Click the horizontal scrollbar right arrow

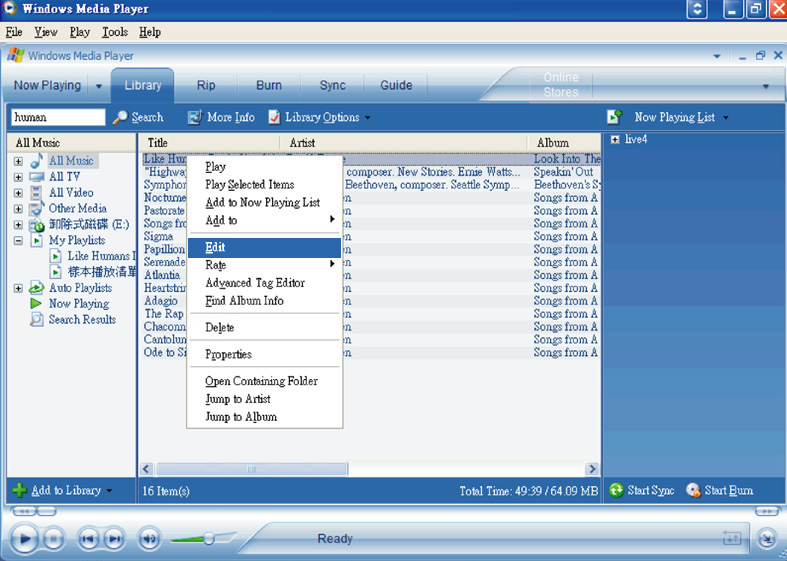pos(592,469)
